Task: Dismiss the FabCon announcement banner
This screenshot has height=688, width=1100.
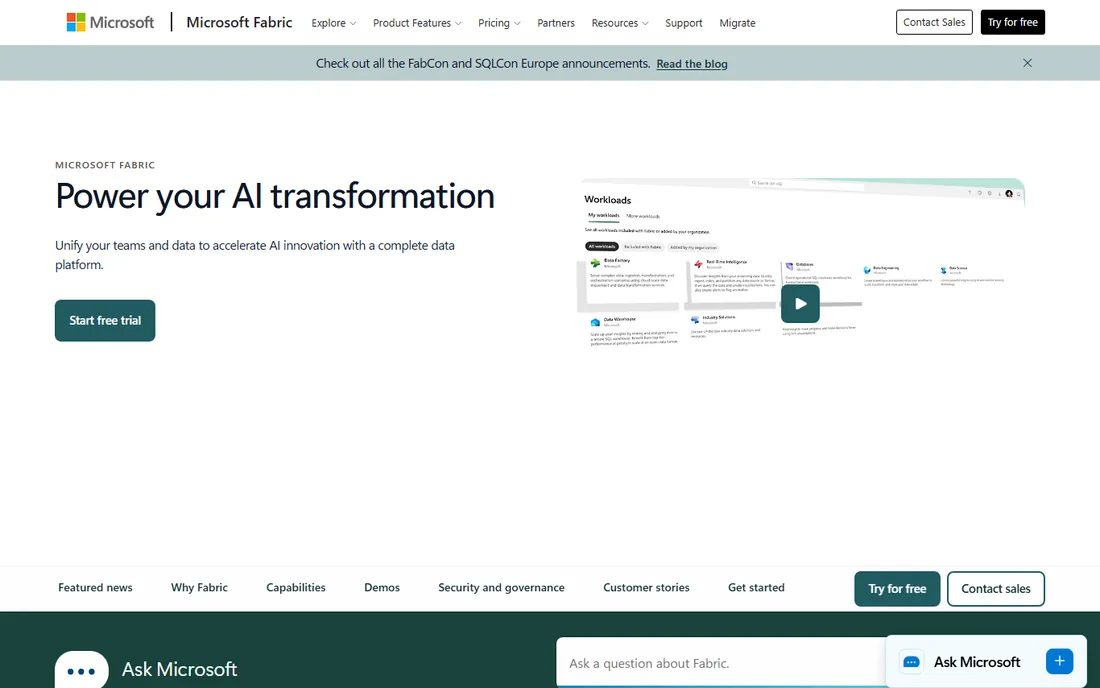Action: 1027,63
